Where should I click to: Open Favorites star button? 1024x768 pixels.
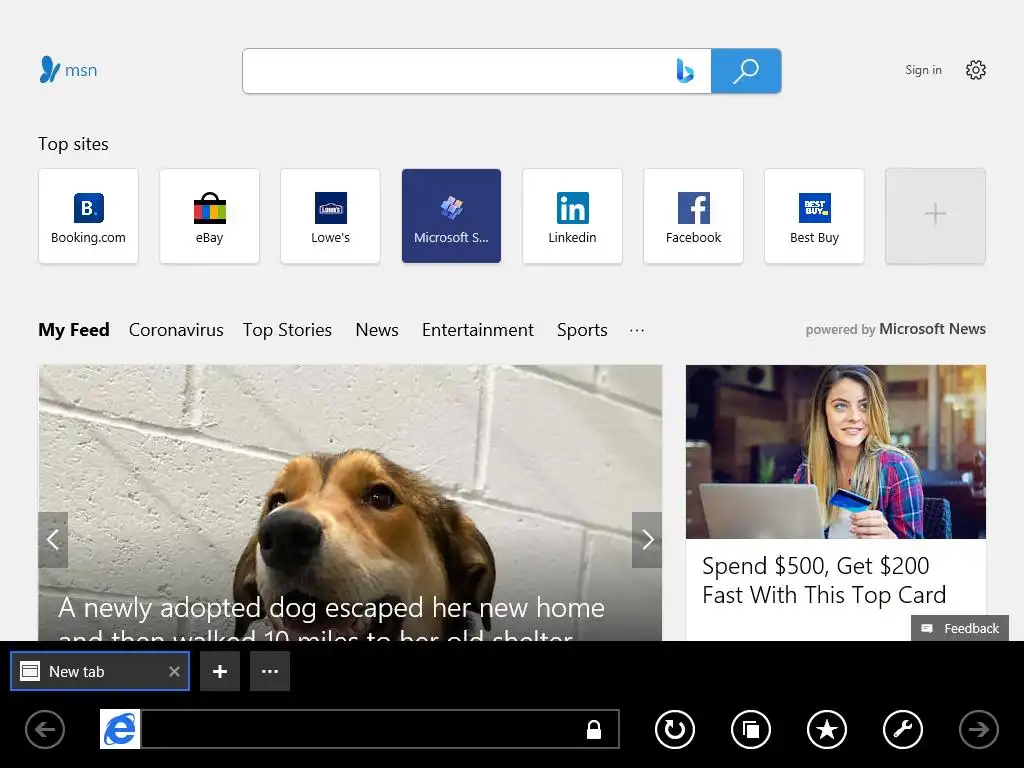pyautogui.click(x=827, y=729)
